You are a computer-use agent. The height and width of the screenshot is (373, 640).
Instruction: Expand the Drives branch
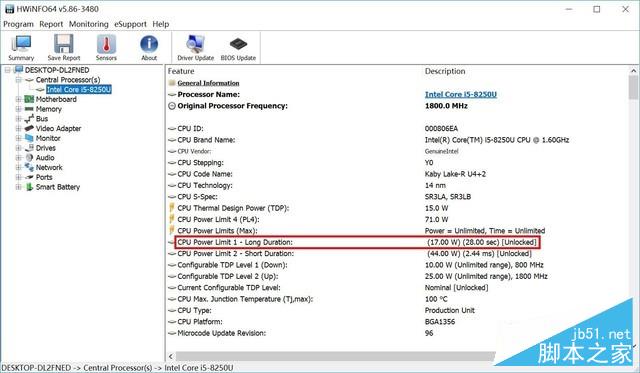18,148
